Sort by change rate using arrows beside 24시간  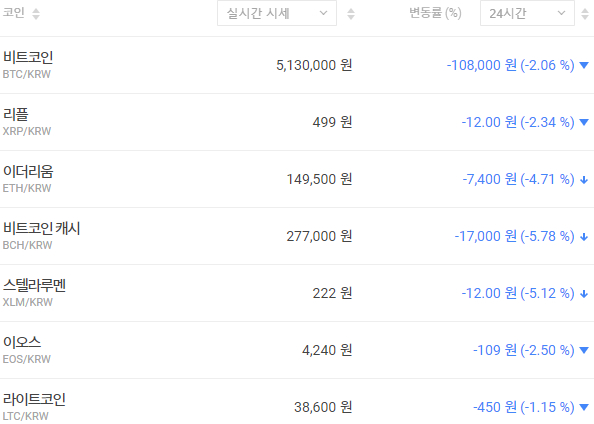(x=585, y=14)
